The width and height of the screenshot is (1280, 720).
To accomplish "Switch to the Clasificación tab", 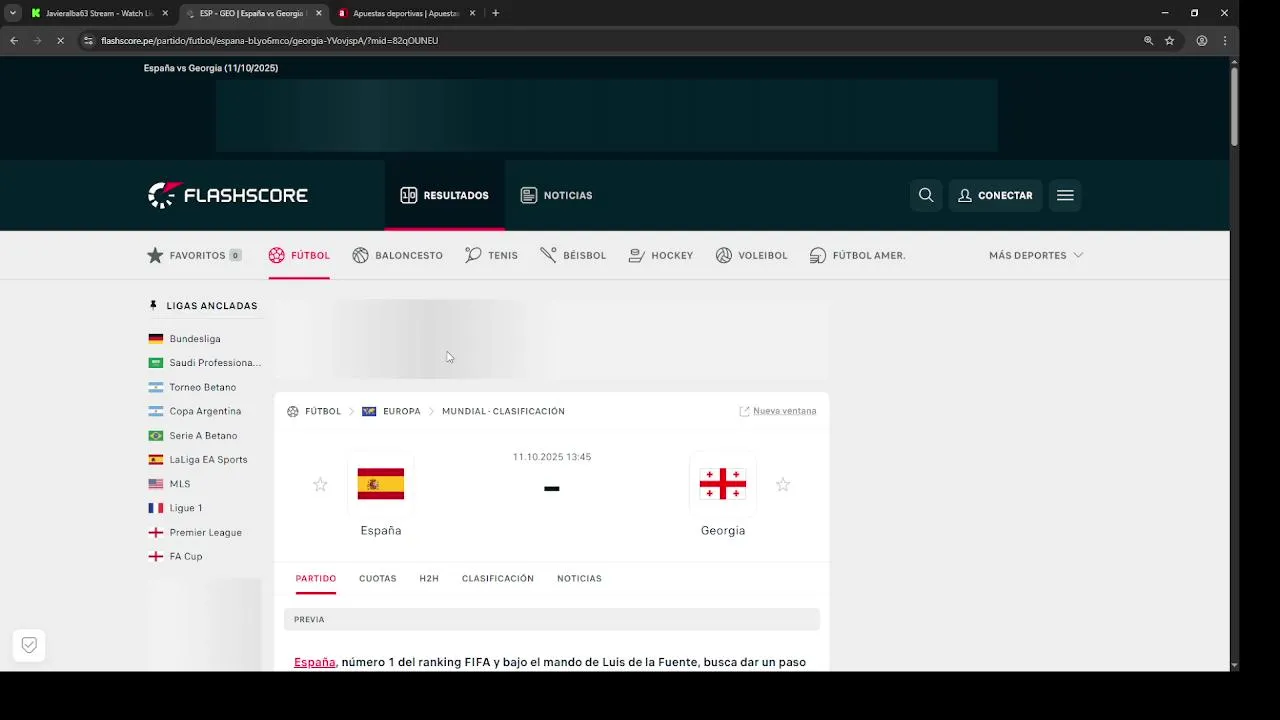I will (498, 578).
